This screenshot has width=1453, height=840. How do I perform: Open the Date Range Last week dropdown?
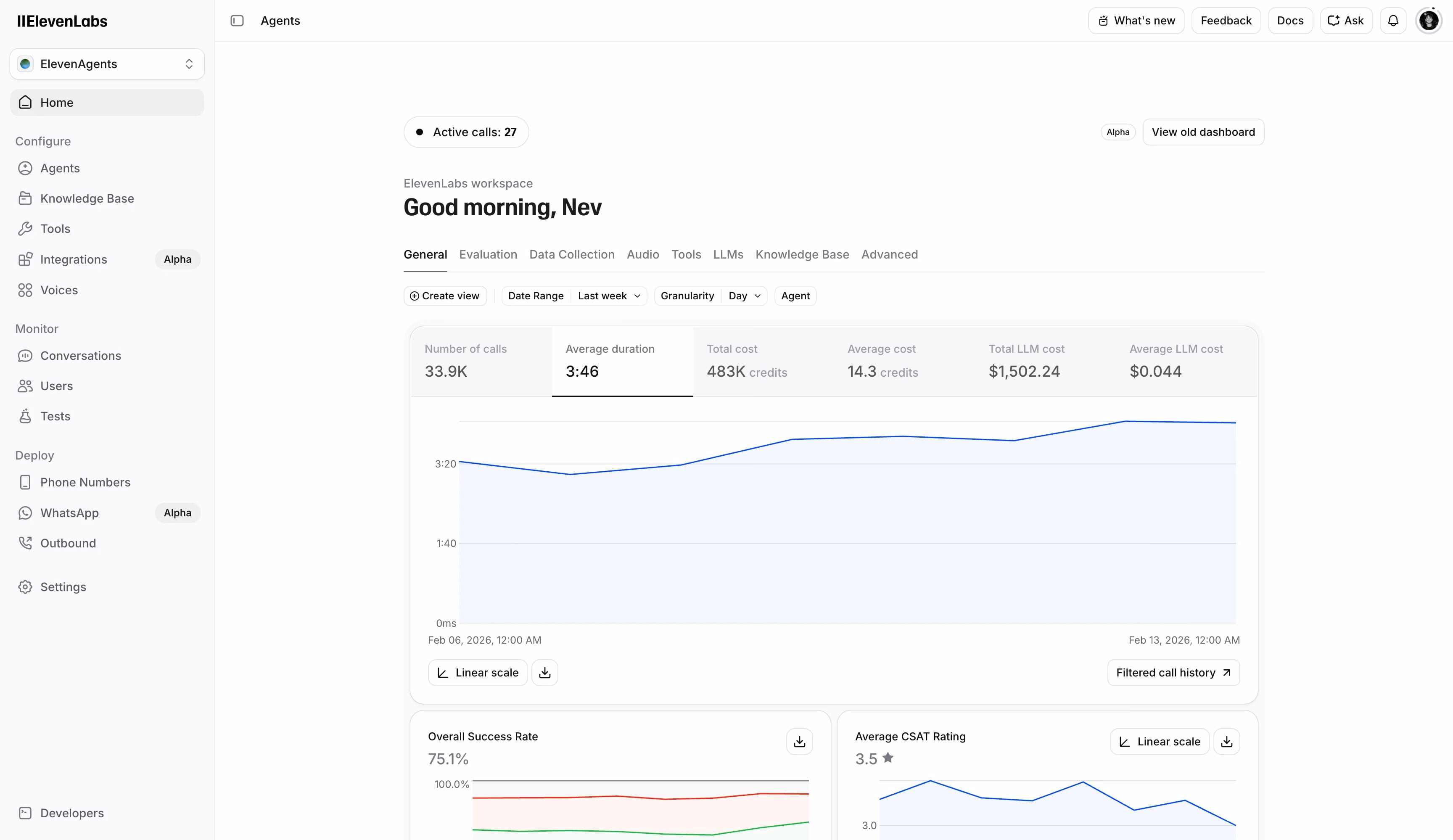tap(608, 296)
